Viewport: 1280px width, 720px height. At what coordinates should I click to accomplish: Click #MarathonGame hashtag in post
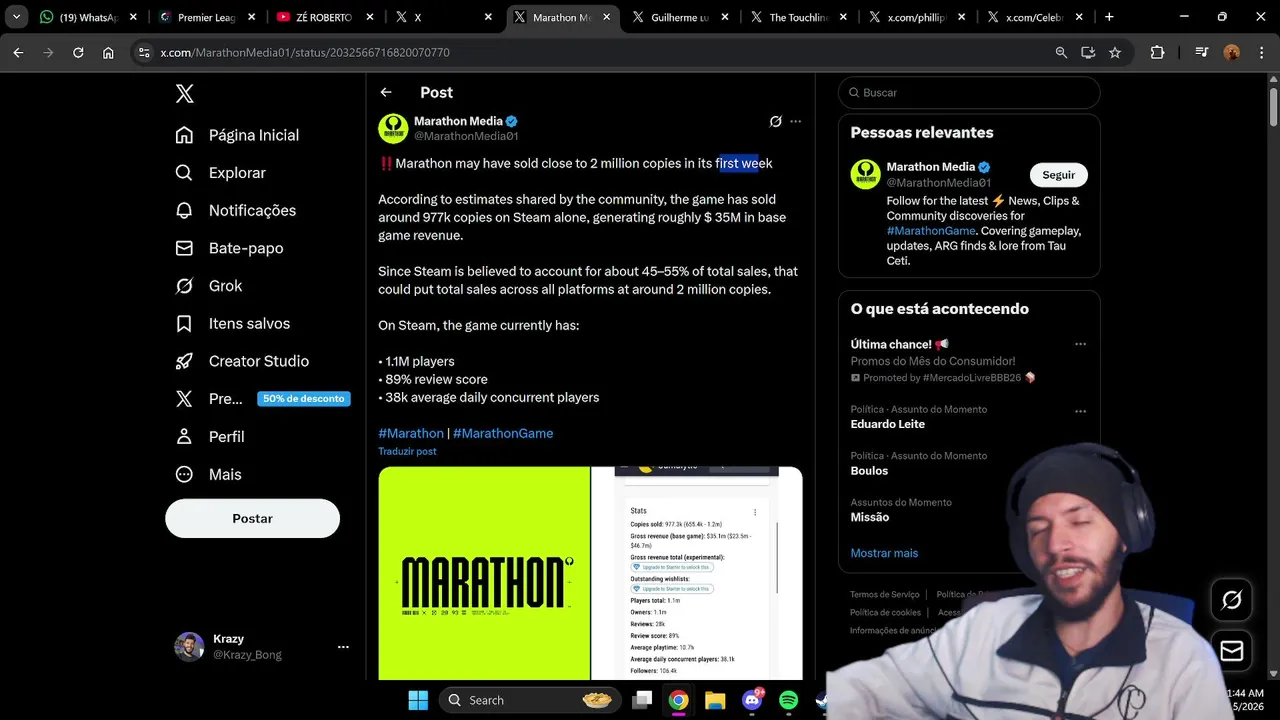pyautogui.click(x=503, y=433)
